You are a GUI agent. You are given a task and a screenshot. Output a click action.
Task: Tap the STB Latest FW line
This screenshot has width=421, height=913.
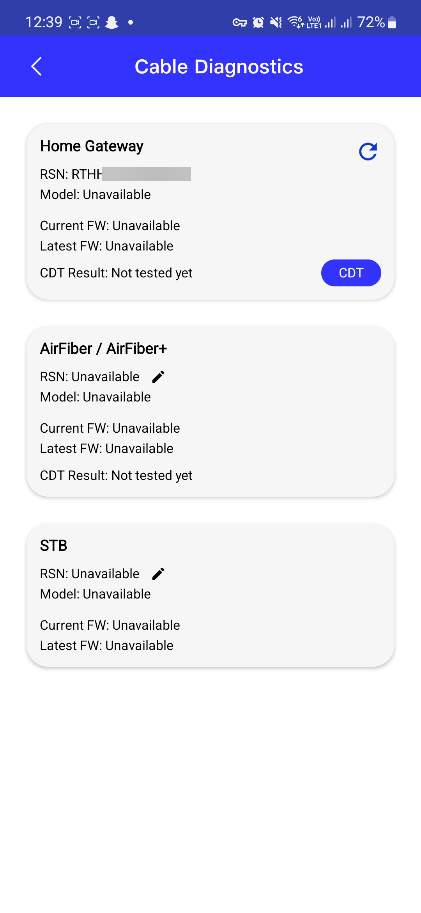click(107, 645)
